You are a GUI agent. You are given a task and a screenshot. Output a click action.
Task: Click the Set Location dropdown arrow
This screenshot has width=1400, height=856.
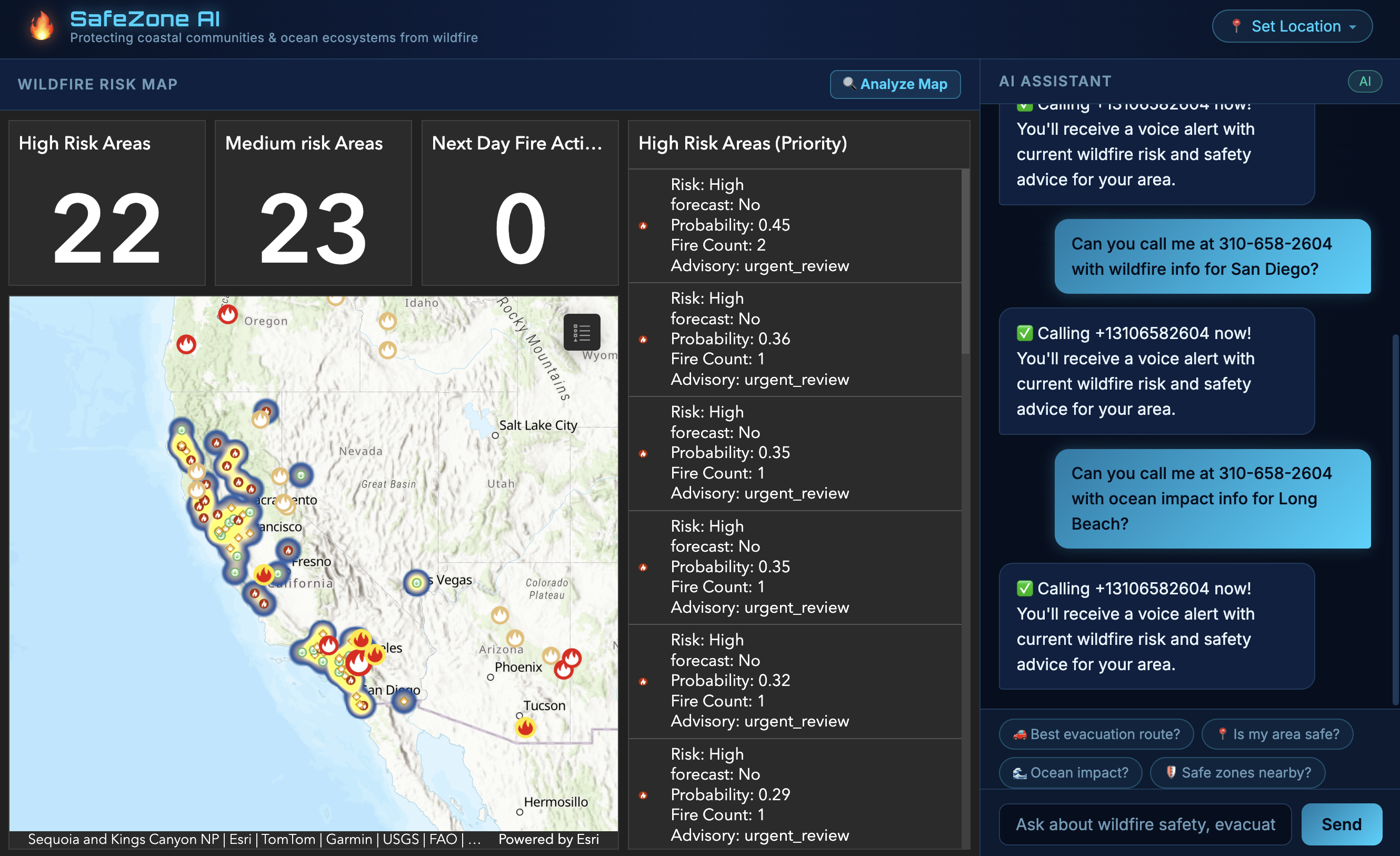tap(1353, 27)
